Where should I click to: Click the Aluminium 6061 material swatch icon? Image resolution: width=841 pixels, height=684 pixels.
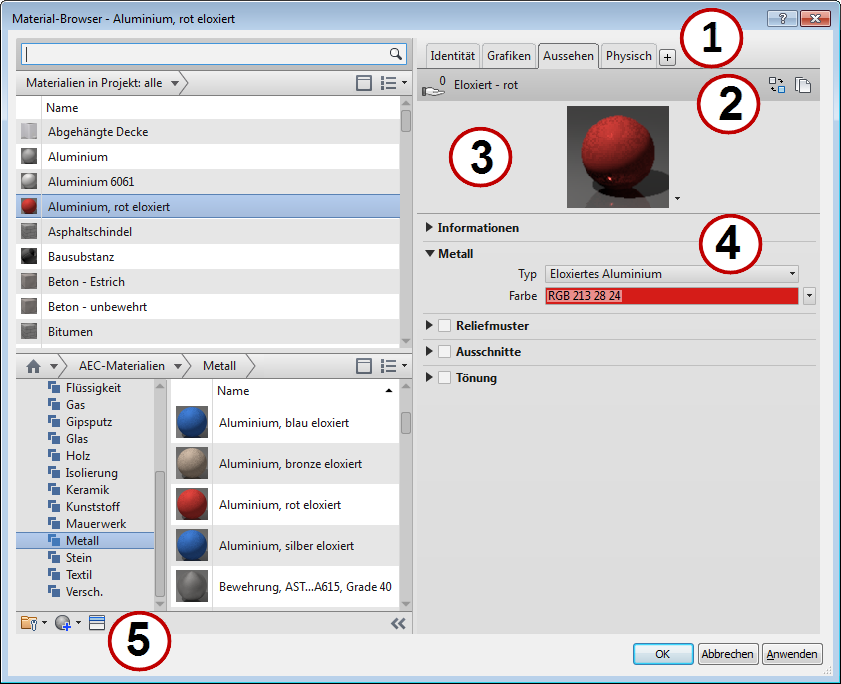click(29, 181)
